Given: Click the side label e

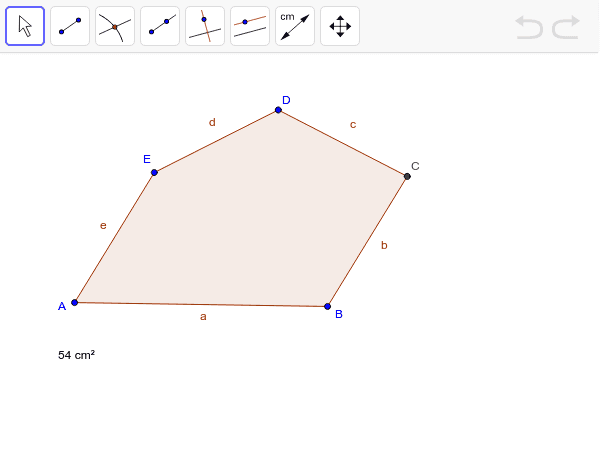Looking at the screenshot, I should [103, 226].
